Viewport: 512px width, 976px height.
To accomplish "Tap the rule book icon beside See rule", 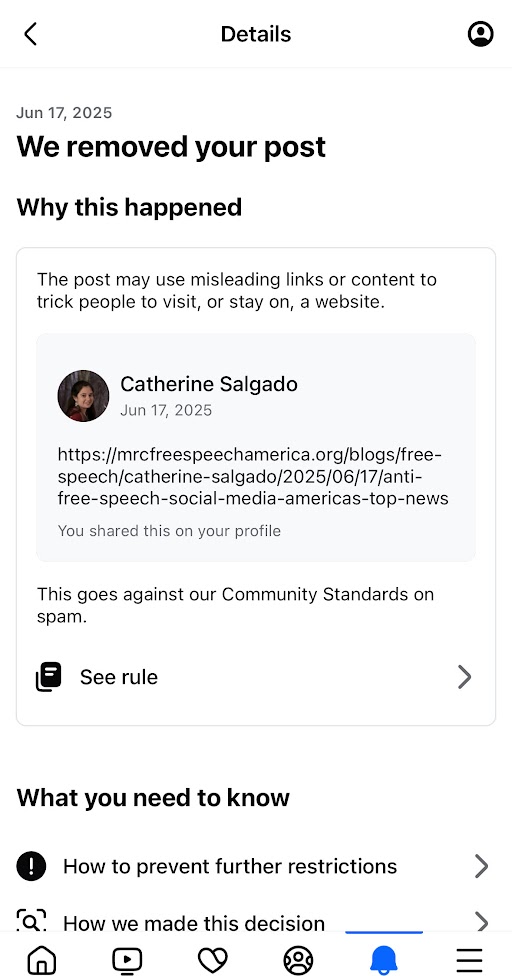I will (x=49, y=677).
